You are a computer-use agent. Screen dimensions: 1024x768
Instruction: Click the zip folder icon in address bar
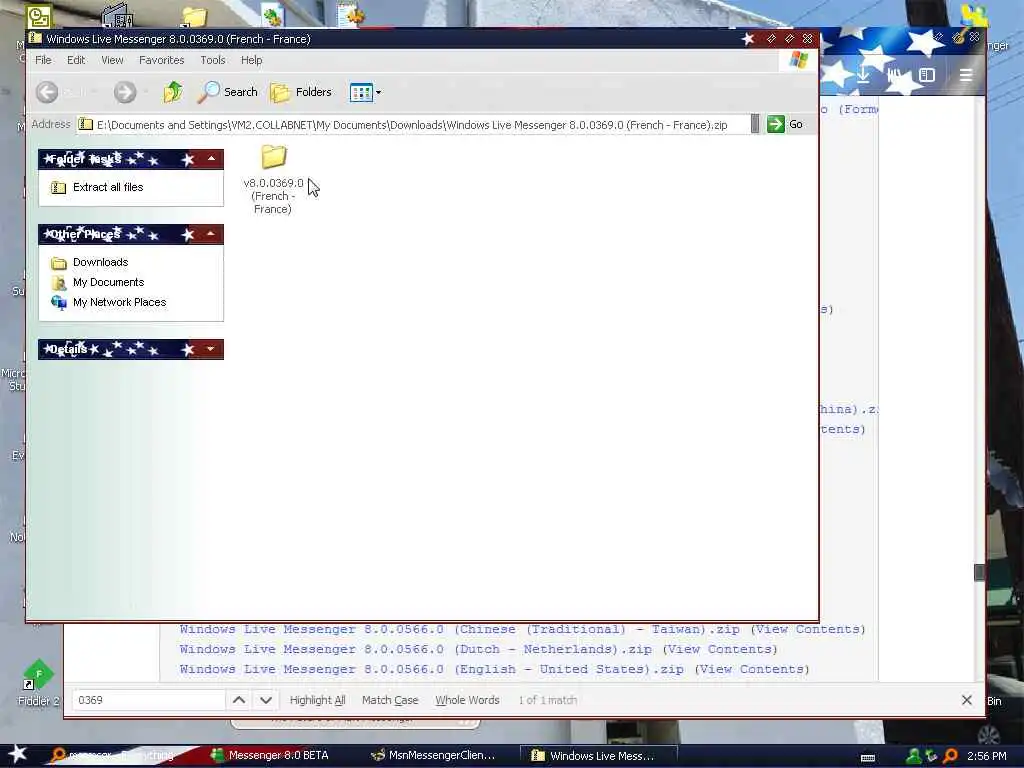point(86,124)
